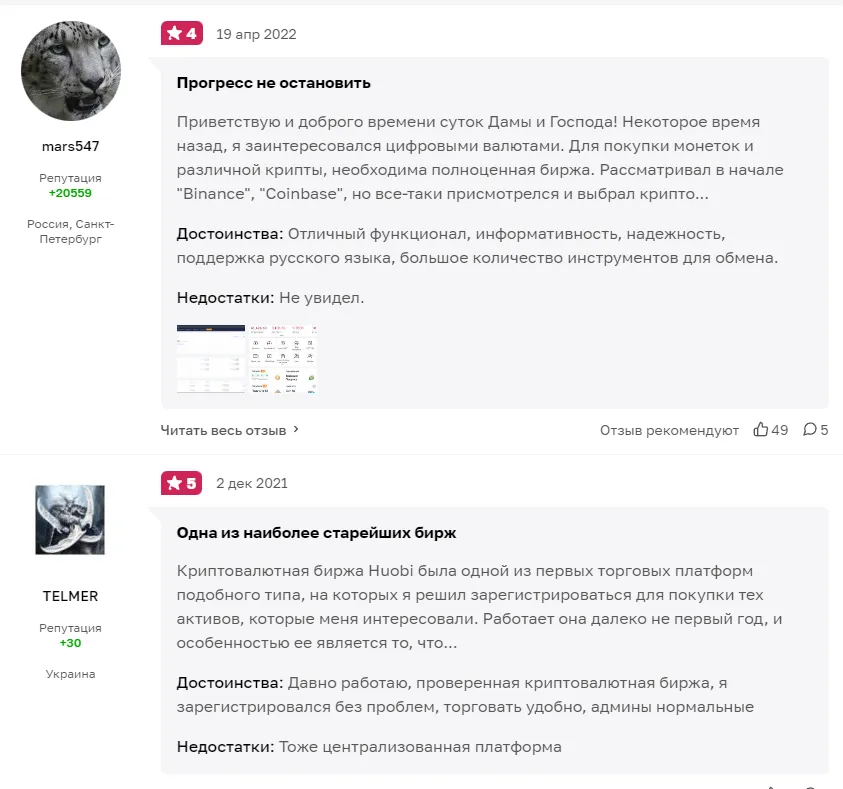Image resolution: width=843 pixels, height=789 pixels.
Task: Click the 4-star rating badge
Action: [182, 34]
